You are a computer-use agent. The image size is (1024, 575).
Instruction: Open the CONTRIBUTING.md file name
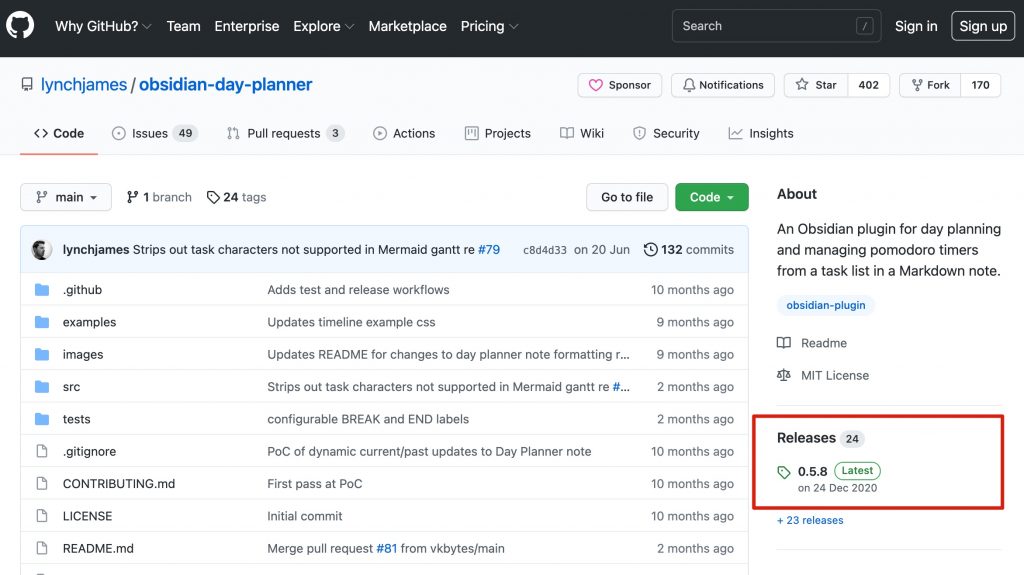click(119, 484)
